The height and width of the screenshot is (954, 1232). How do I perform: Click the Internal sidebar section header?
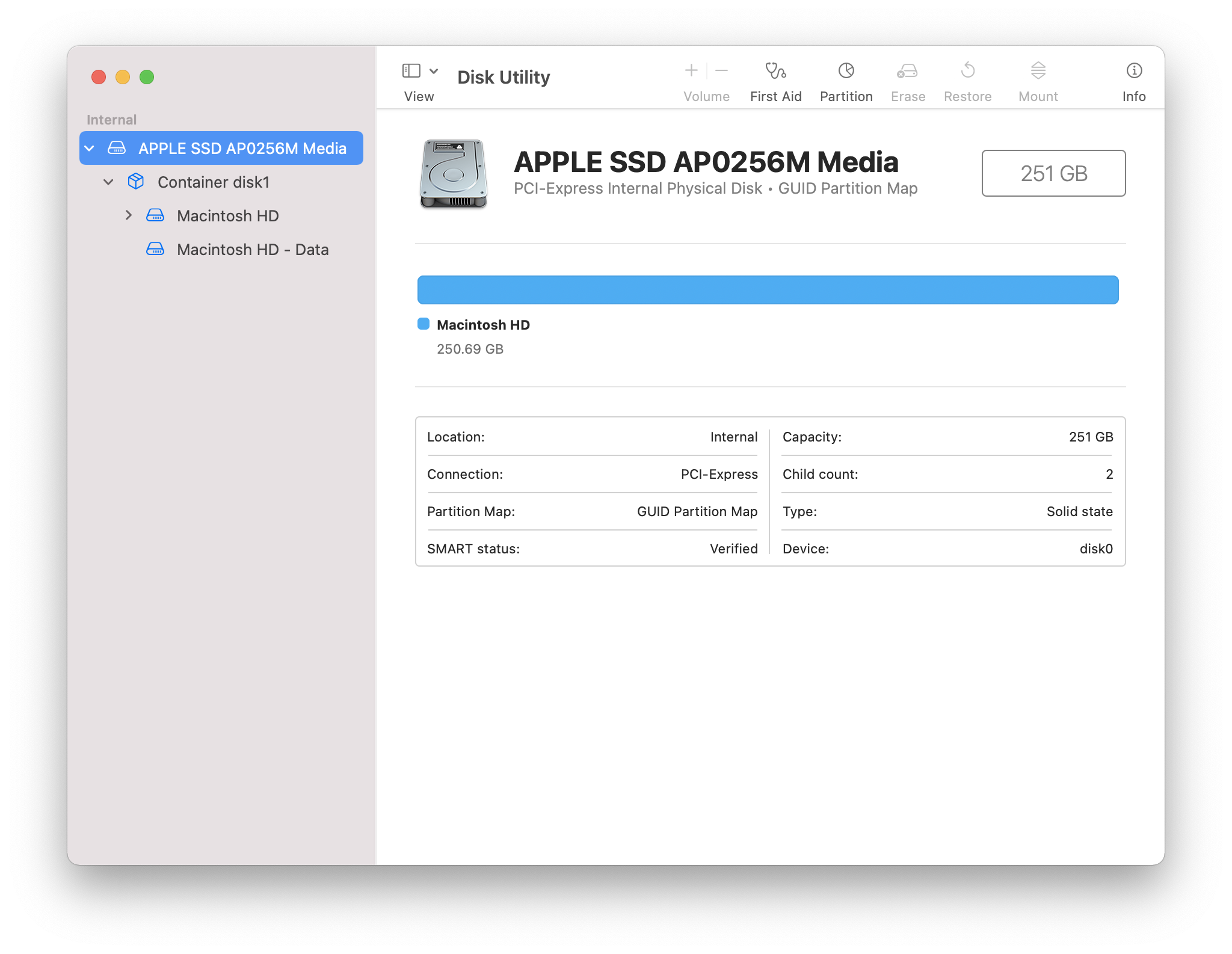(x=111, y=120)
